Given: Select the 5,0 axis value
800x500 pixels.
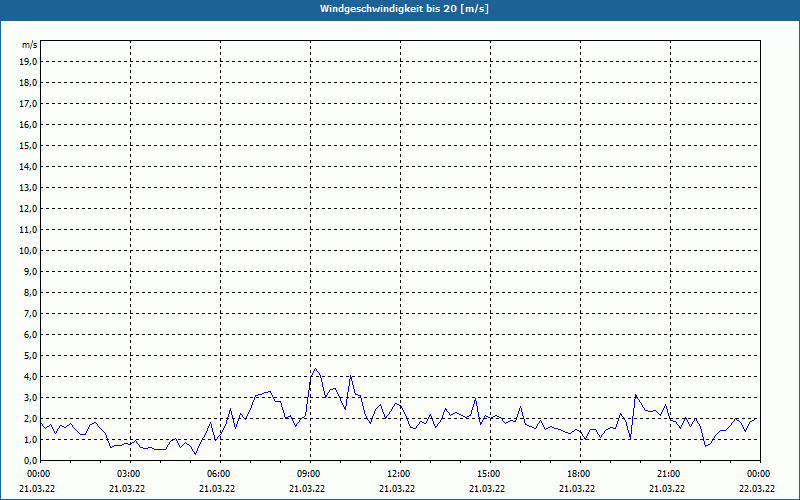Looking at the screenshot, I should click(x=30, y=356).
